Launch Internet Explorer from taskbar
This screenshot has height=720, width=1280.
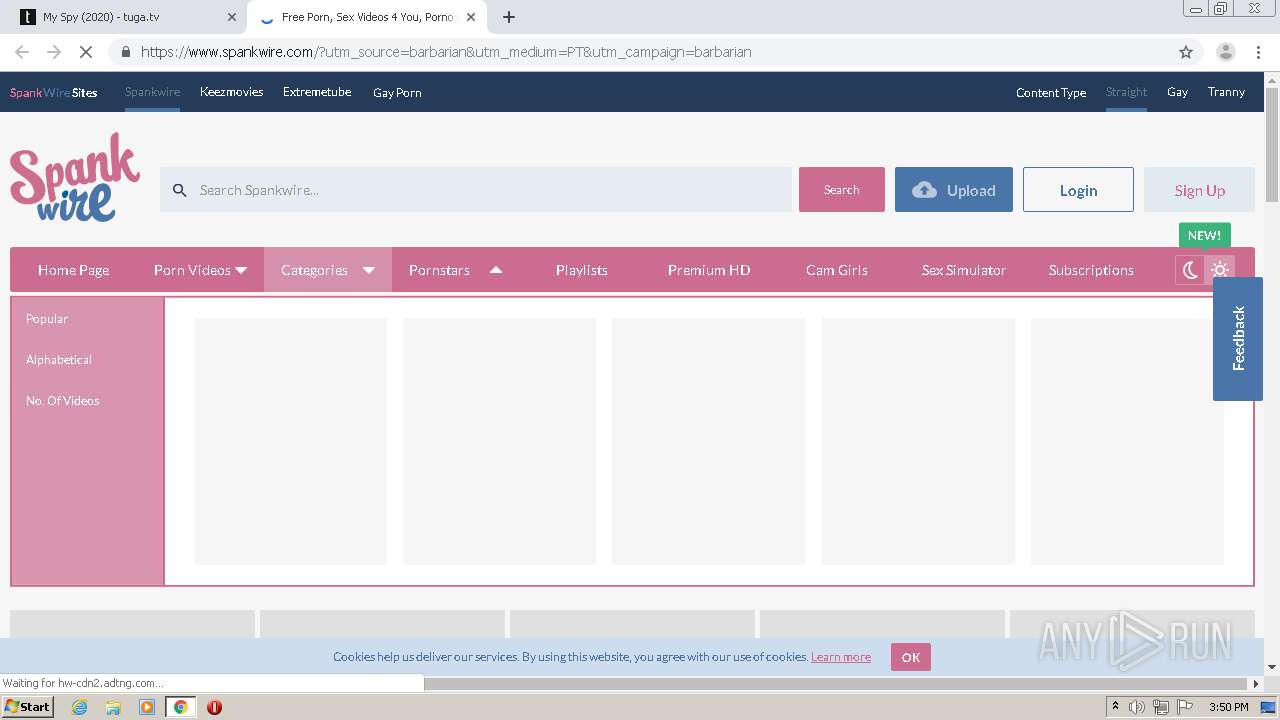pyautogui.click(x=79, y=707)
